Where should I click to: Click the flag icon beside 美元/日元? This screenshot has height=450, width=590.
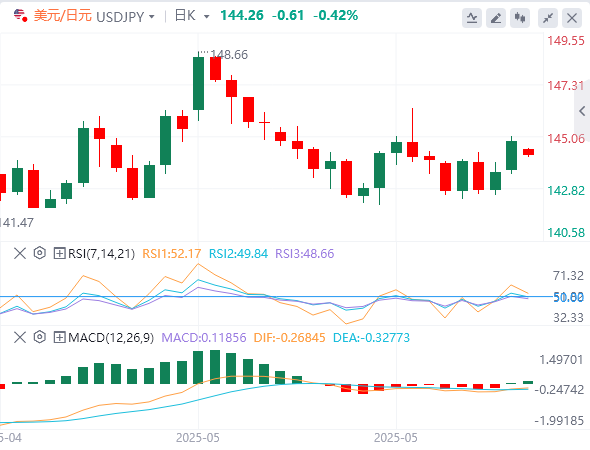pyautogui.click(x=20, y=16)
